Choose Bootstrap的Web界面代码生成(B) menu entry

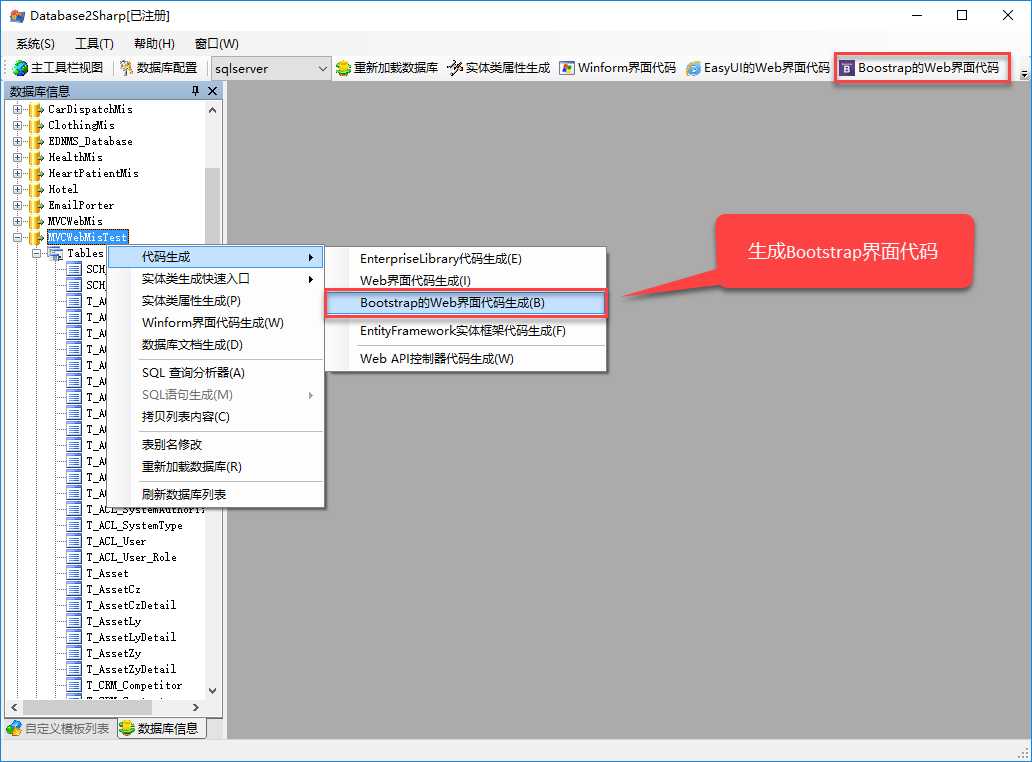(x=465, y=303)
